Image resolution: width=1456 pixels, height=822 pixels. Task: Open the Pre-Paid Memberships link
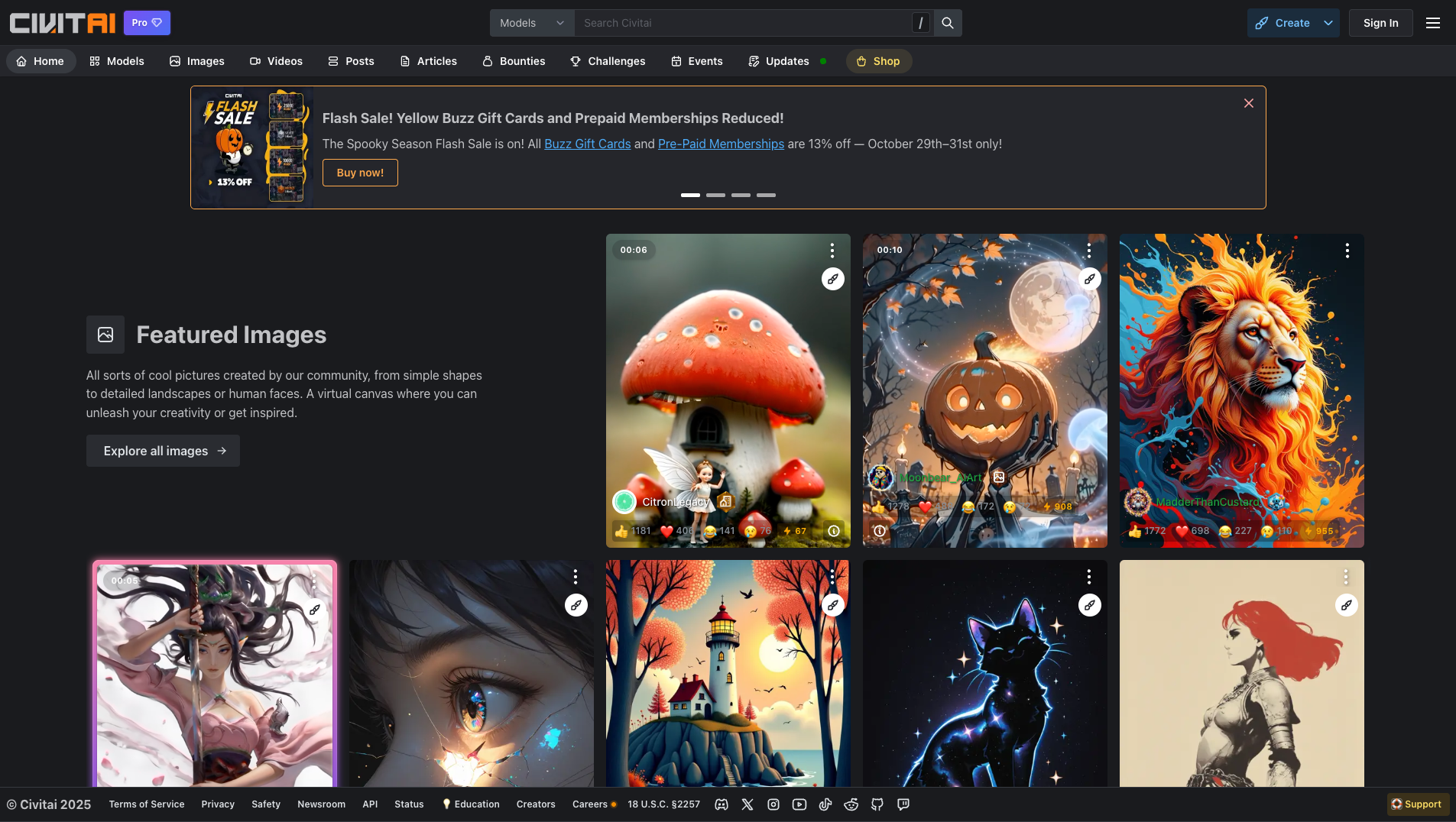coord(721,144)
